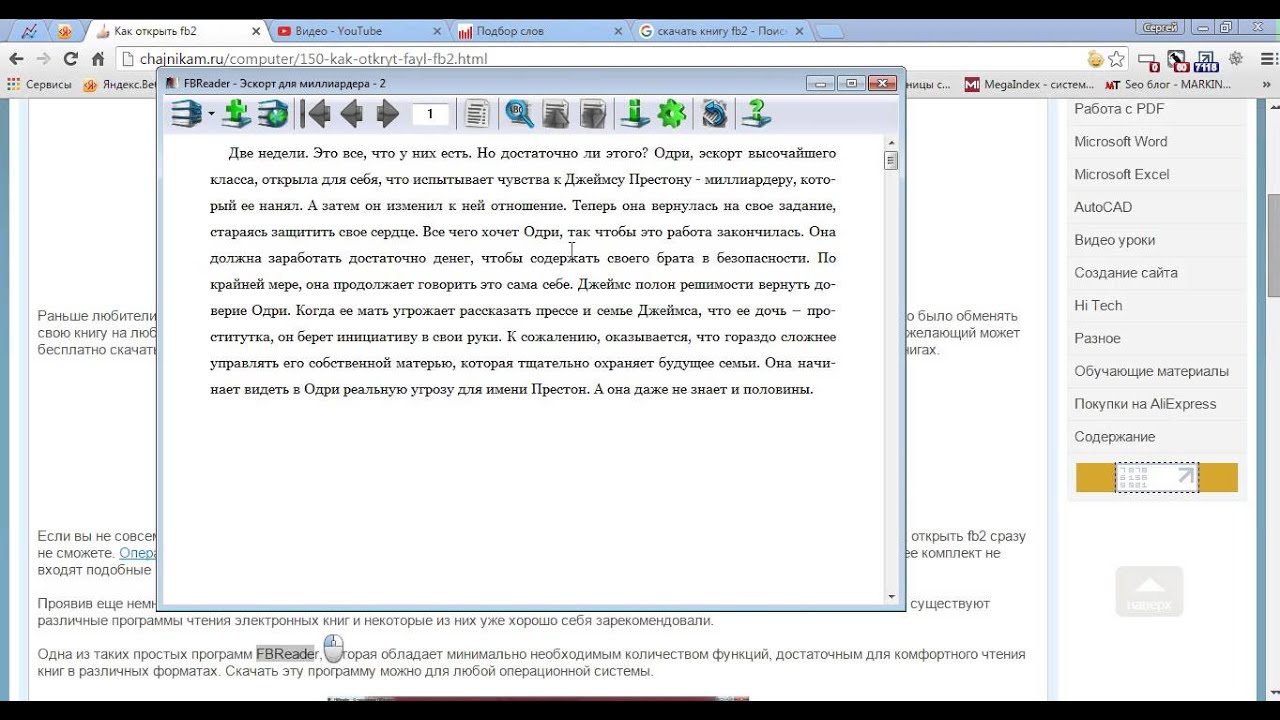Open FBReader help question mark icon
This screenshot has height=720, width=1280.
pyautogui.click(x=756, y=114)
